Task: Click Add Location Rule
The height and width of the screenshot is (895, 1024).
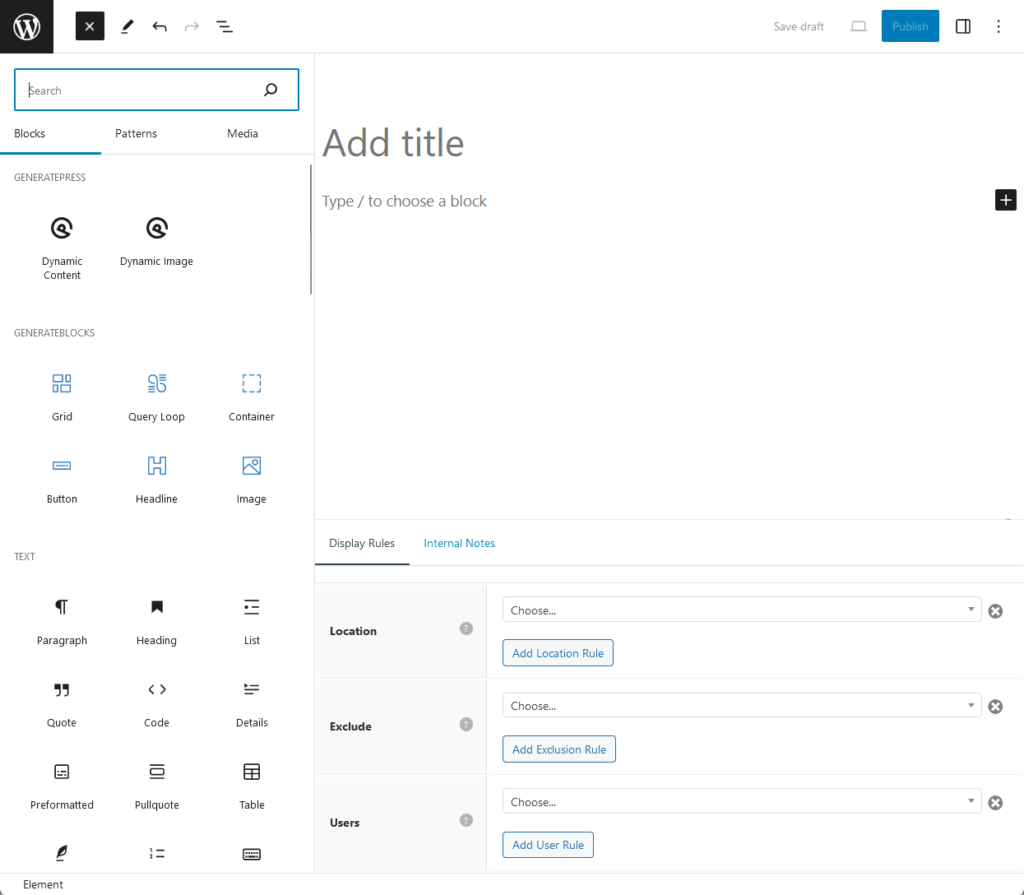Action: click(558, 653)
